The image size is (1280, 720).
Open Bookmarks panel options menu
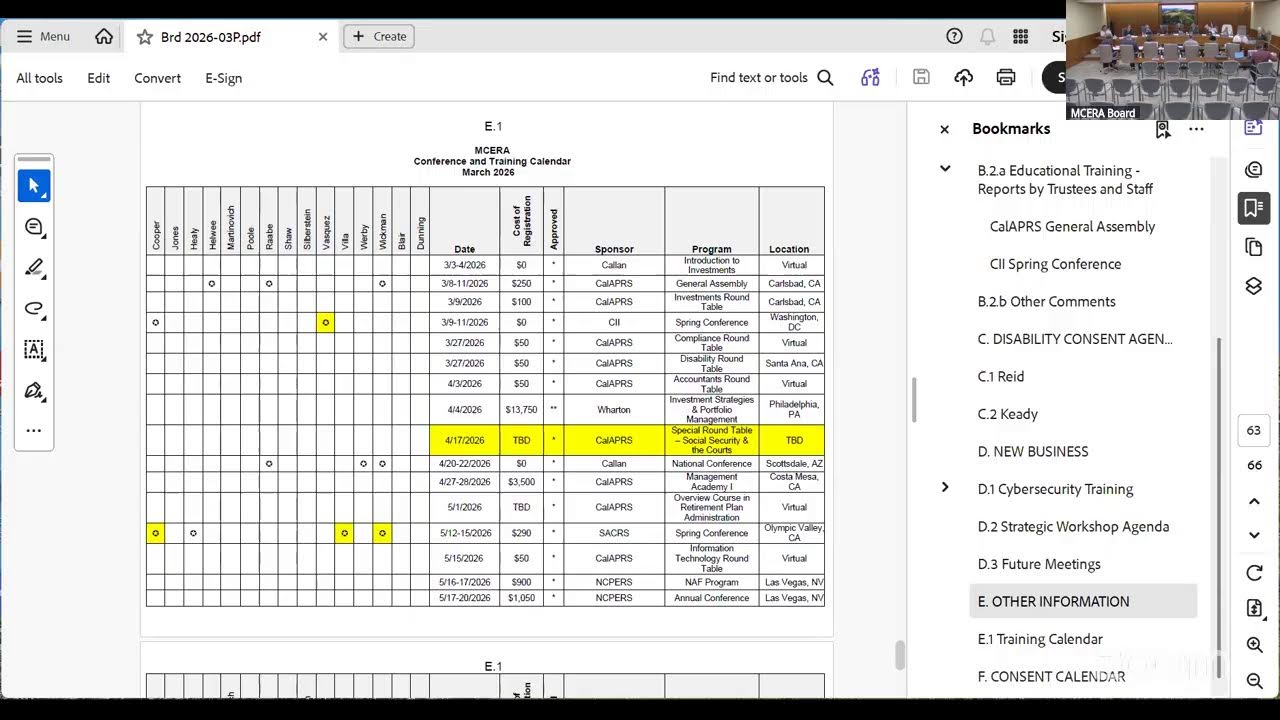pos(1196,129)
